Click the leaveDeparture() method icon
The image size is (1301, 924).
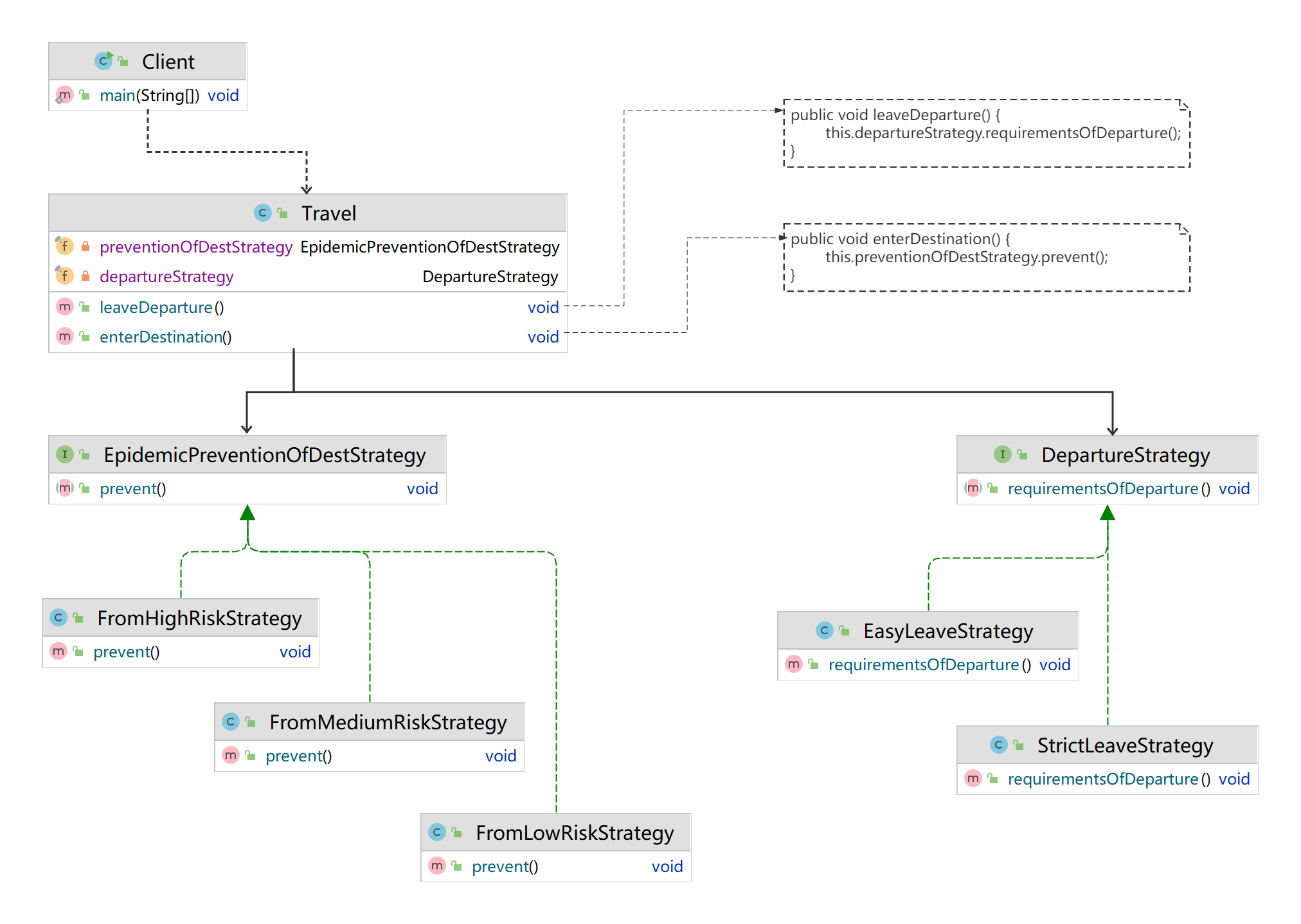point(64,307)
